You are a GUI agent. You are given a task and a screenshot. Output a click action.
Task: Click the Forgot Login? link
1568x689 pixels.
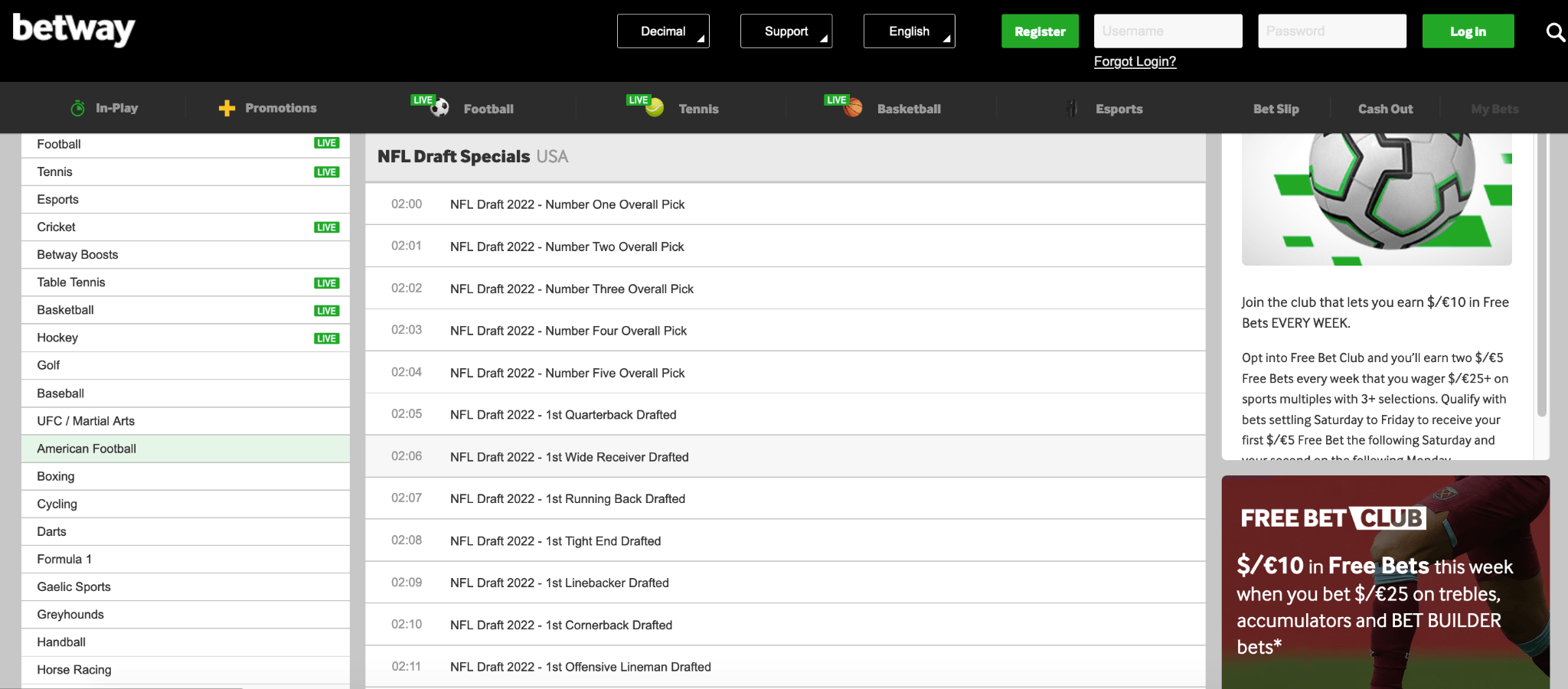[x=1135, y=61]
